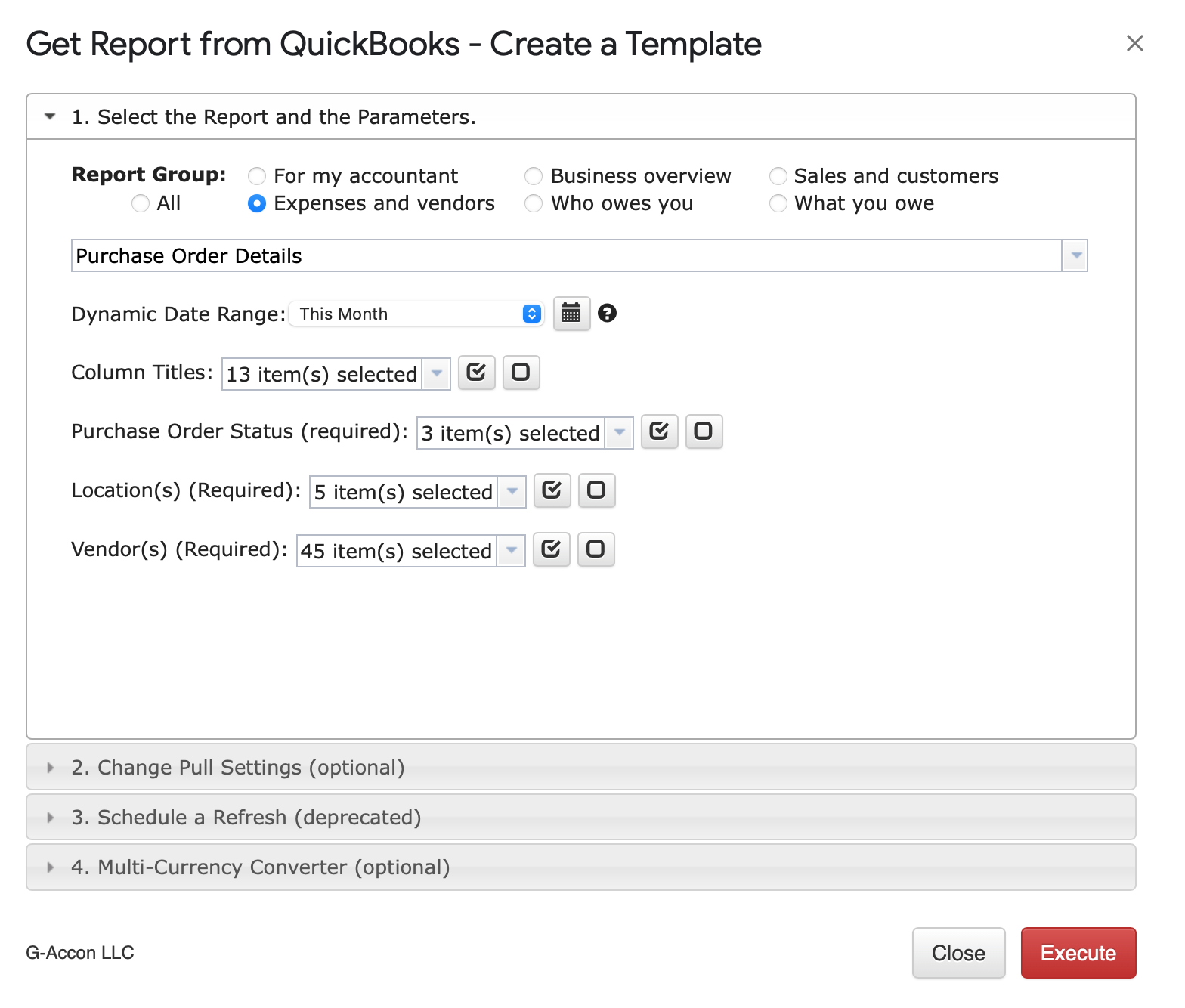Select all Locations check icon

[552, 490]
